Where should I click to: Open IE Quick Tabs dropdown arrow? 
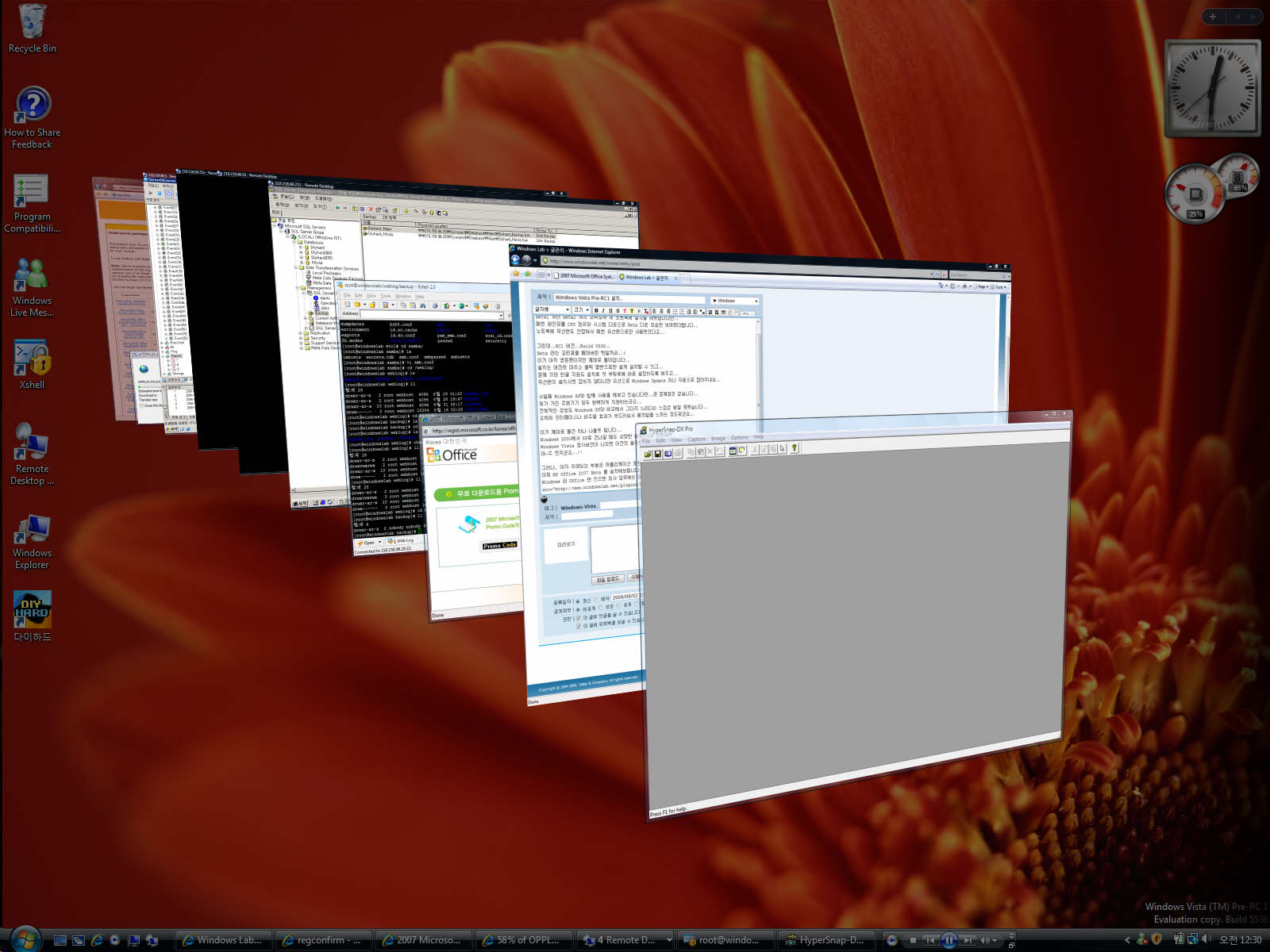tap(548, 275)
